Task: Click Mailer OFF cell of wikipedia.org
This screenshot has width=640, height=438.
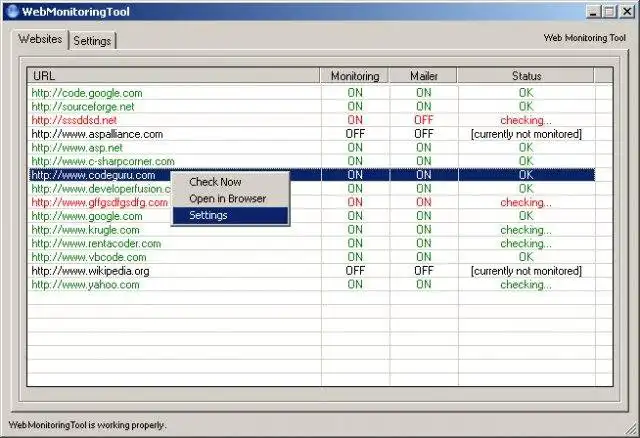Action: pos(424,271)
